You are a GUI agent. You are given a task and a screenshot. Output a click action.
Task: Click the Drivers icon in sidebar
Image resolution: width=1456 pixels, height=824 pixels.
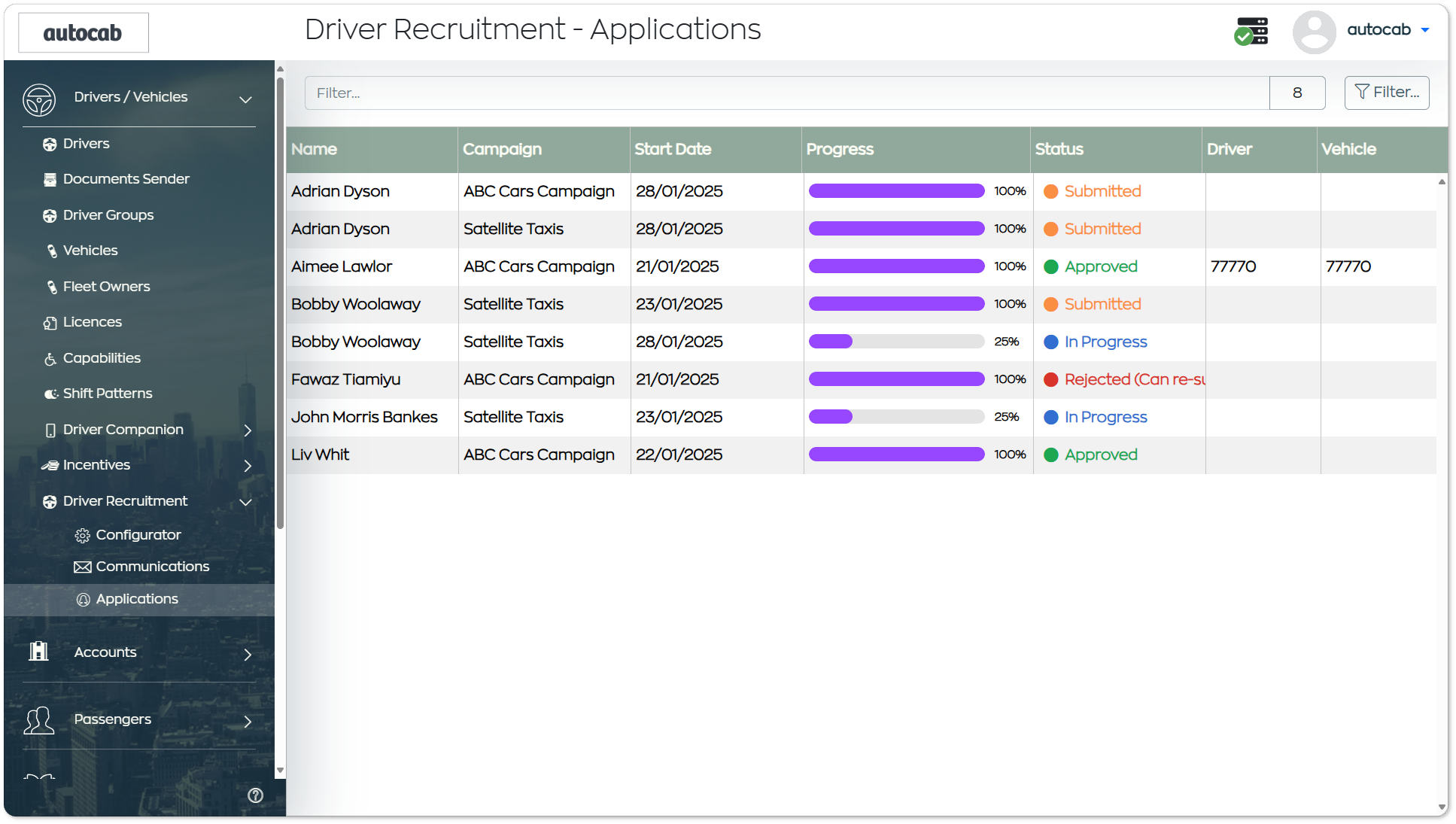coord(50,144)
